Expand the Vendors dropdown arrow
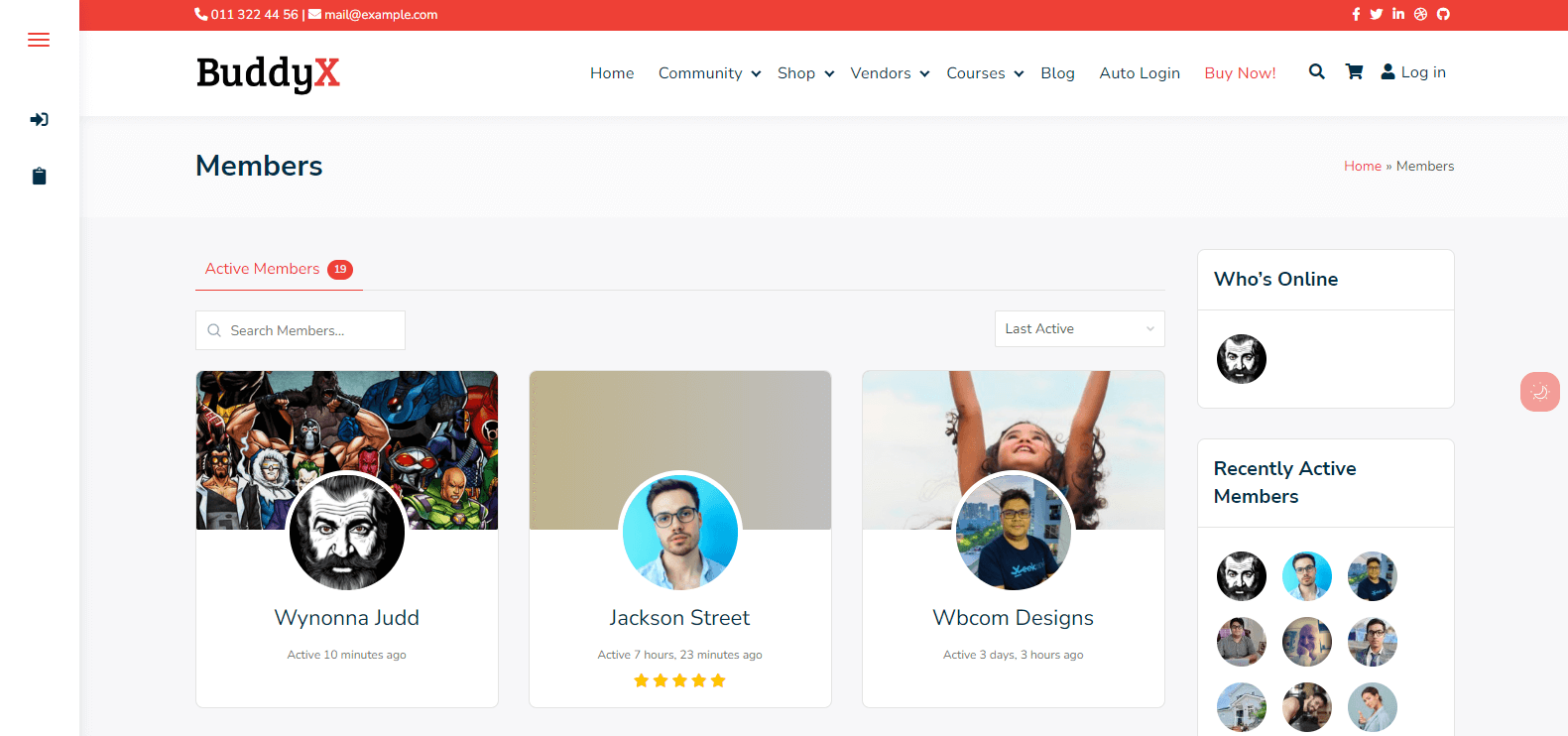 click(x=924, y=73)
